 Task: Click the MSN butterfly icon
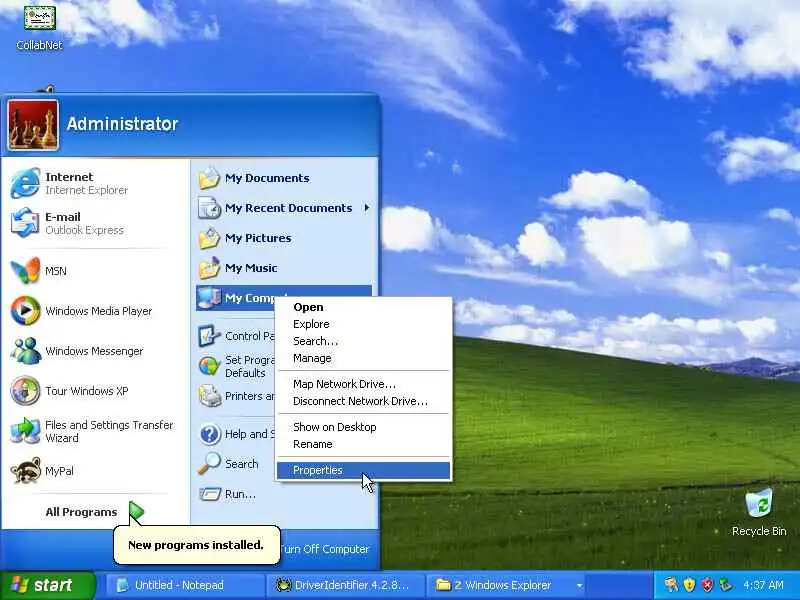pos(25,270)
